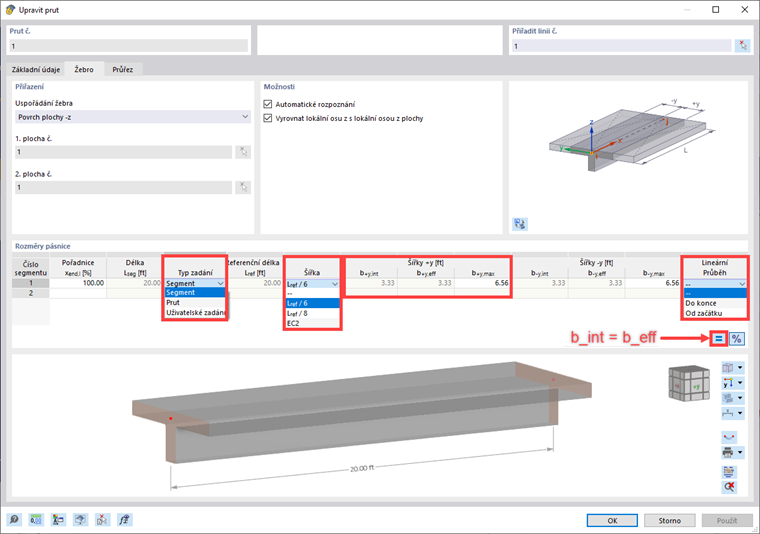Click the OK button
This screenshot has width=760, height=534.
pyautogui.click(x=612, y=520)
